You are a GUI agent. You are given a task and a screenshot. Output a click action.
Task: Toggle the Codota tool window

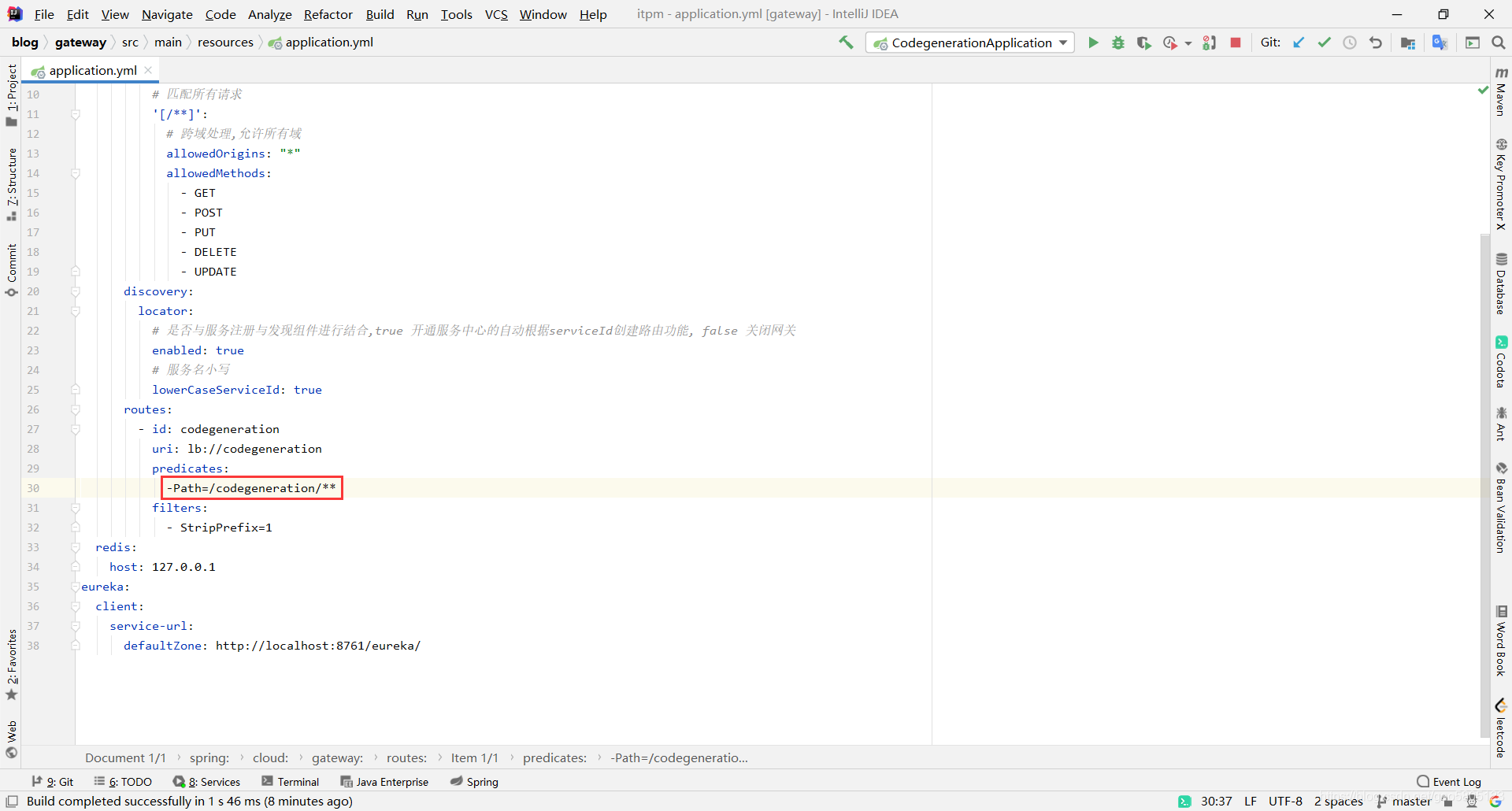1501,362
